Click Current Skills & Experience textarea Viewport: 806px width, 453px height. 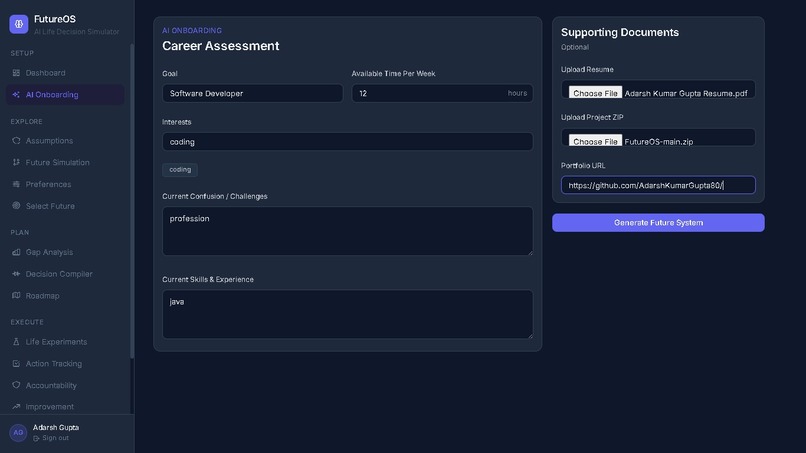click(347, 314)
